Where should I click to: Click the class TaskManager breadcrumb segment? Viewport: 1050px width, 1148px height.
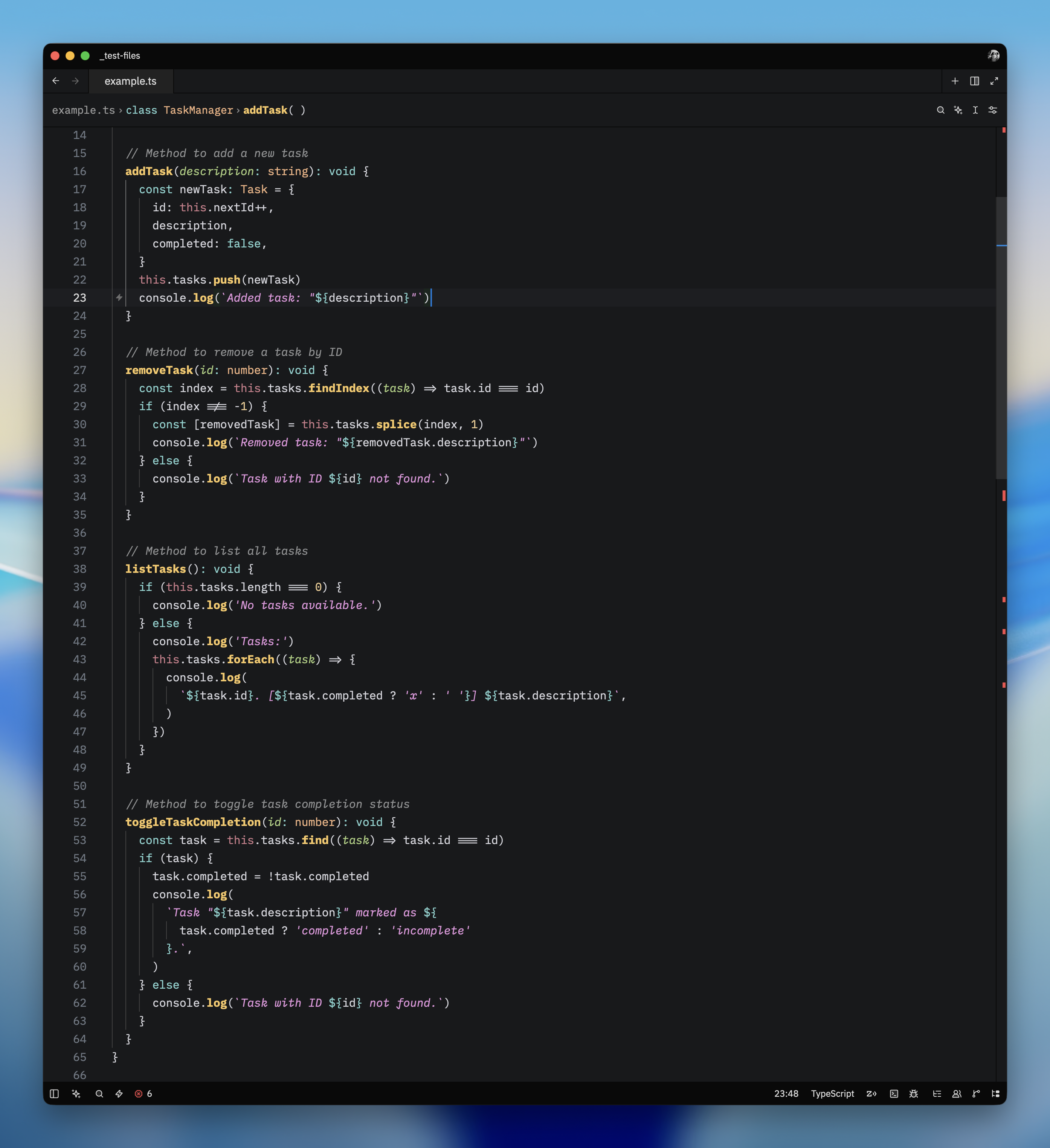[179, 110]
